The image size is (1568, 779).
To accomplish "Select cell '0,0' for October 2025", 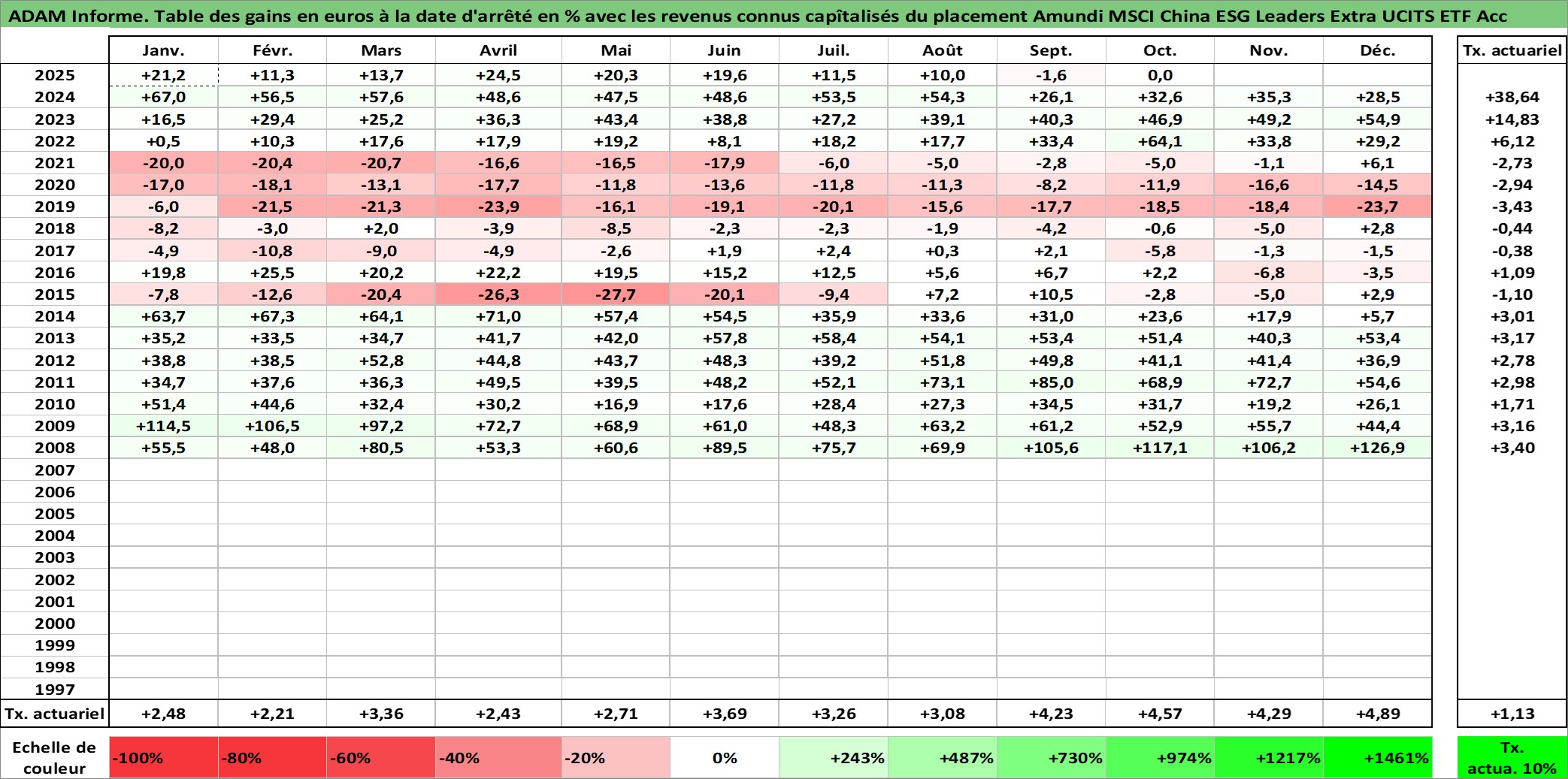I will [1160, 75].
